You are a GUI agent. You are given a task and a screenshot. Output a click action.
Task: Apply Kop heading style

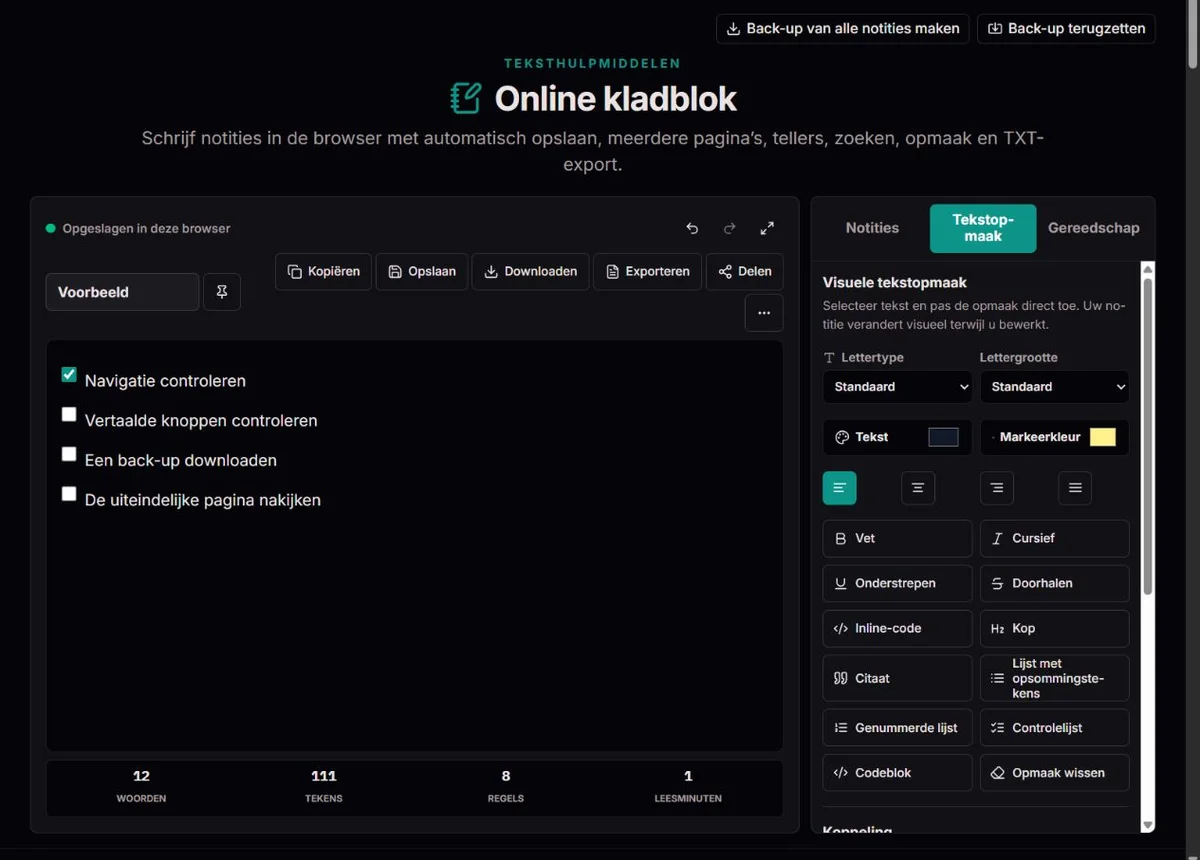pos(1054,628)
